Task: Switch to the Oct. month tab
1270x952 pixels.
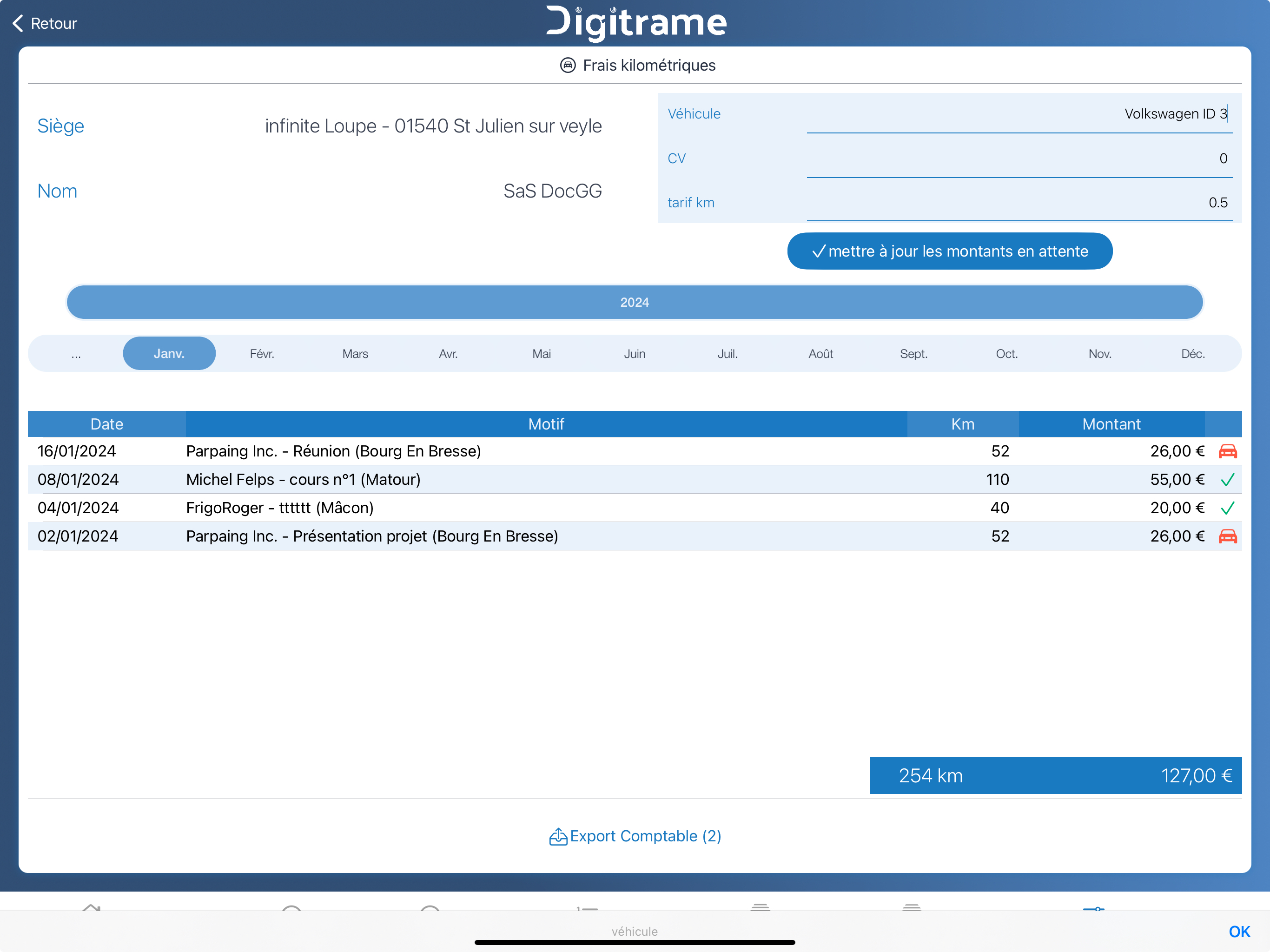Action: click(x=1006, y=354)
